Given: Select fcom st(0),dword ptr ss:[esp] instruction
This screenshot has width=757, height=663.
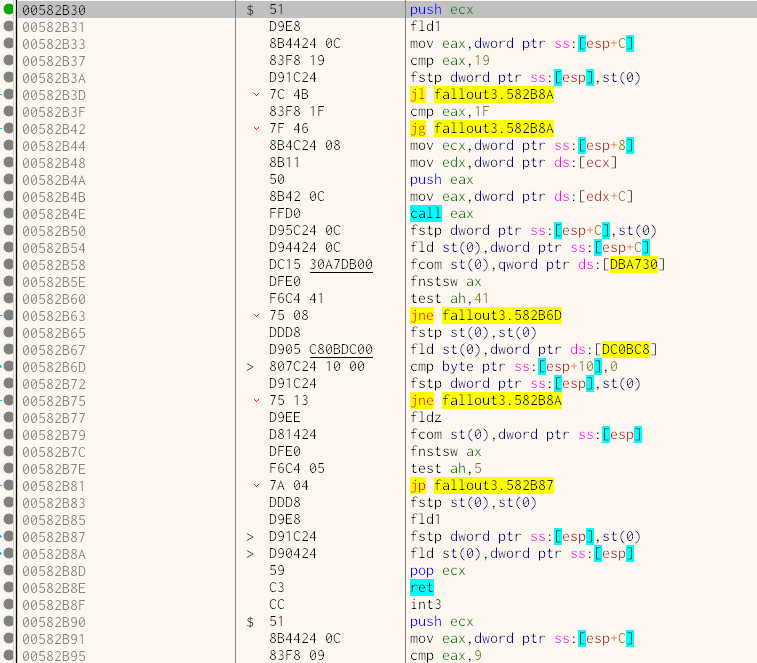Looking at the screenshot, I should click(x=526, y=435).
